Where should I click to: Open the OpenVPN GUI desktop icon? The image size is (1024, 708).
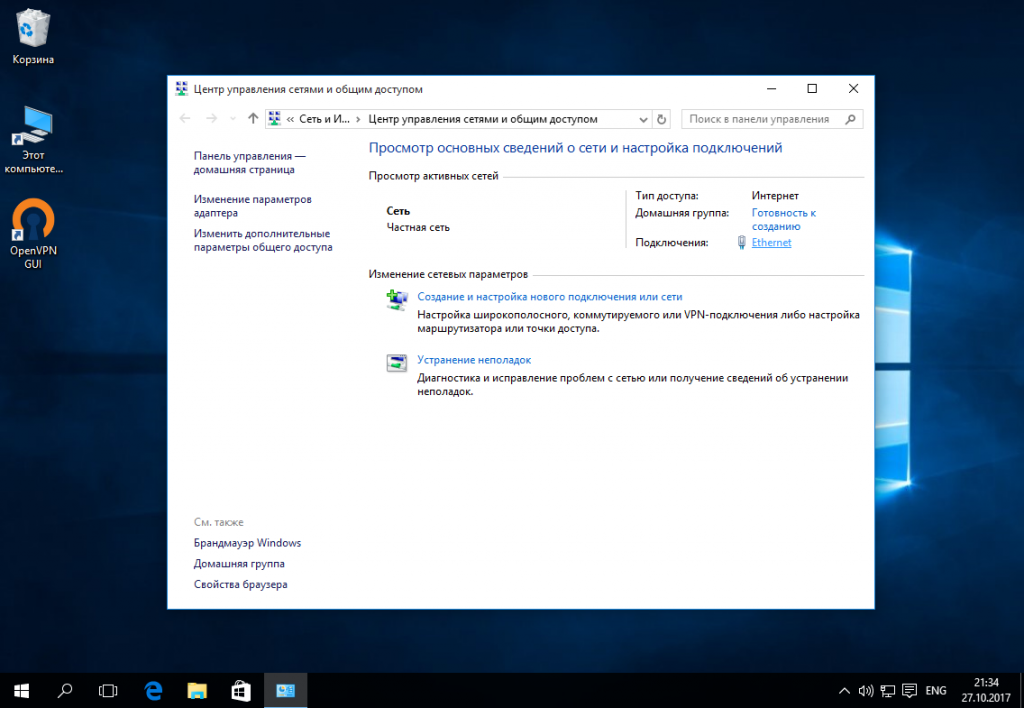[33, 233]
